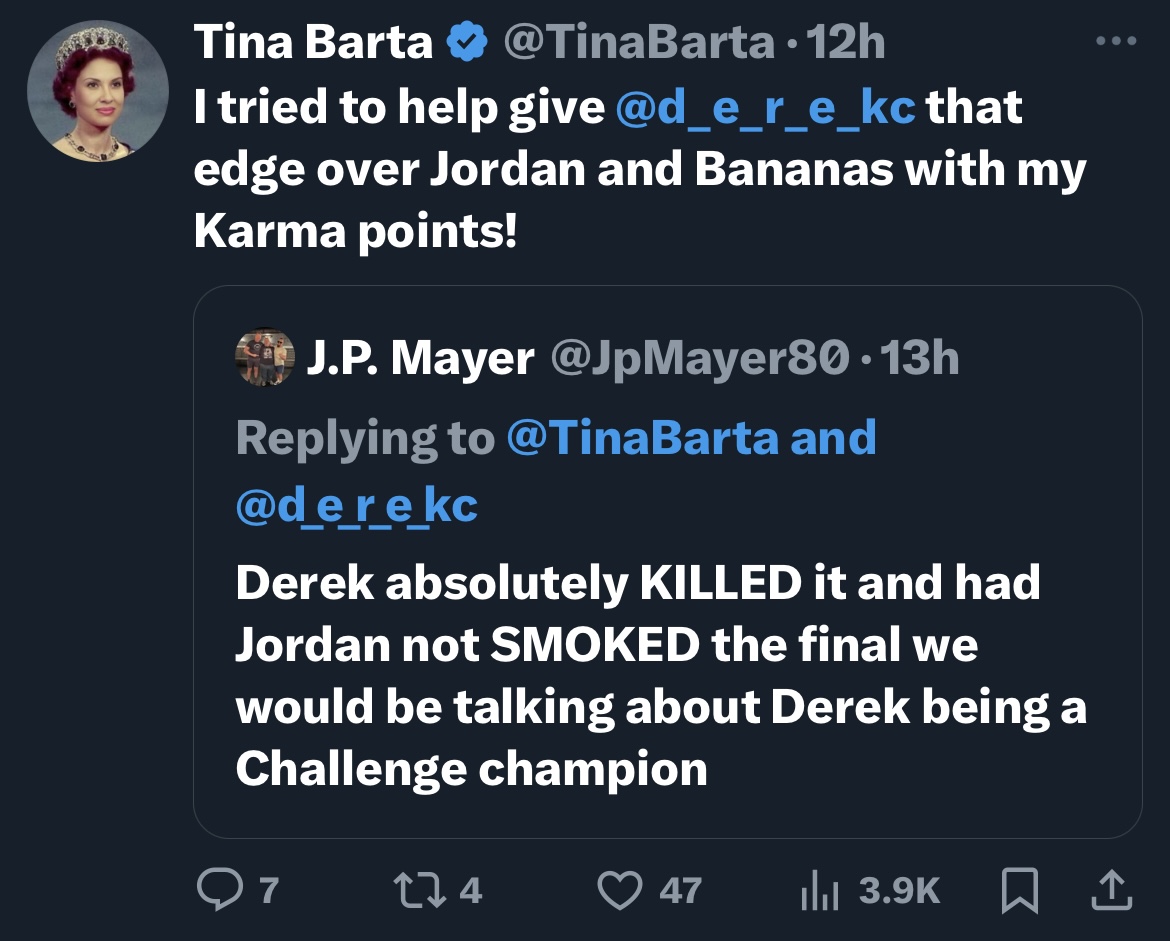Open the quoted tweet text about Derek
The width and height of the screenshot is (1170, 941).
coord(661,675)
